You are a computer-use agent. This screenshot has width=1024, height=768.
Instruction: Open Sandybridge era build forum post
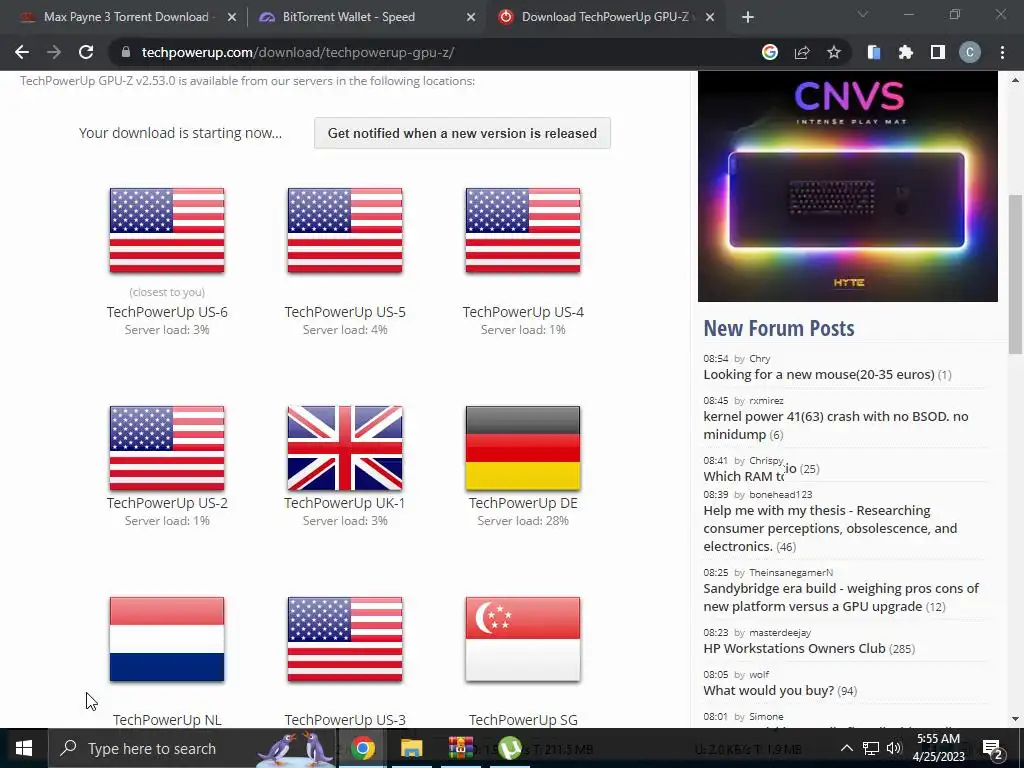[x=841, y=598]
